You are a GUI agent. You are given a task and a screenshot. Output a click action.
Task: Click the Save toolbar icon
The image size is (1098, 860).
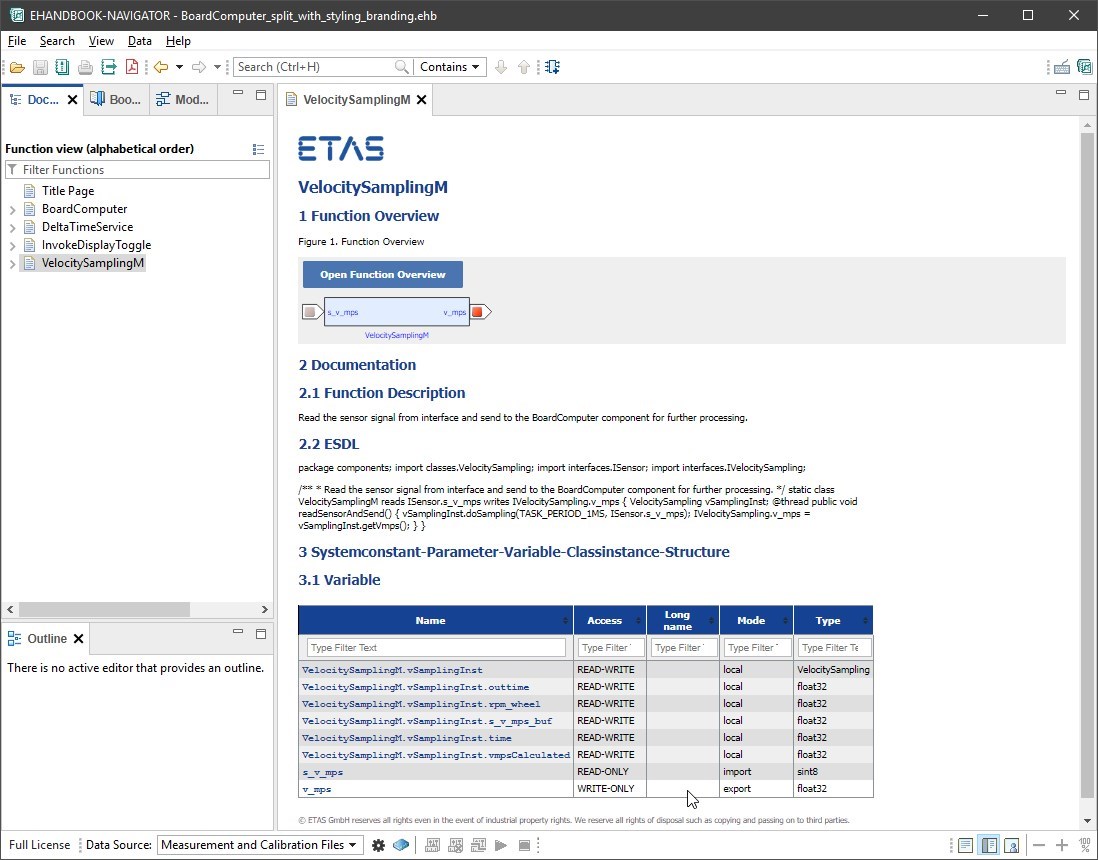[39, 67]
